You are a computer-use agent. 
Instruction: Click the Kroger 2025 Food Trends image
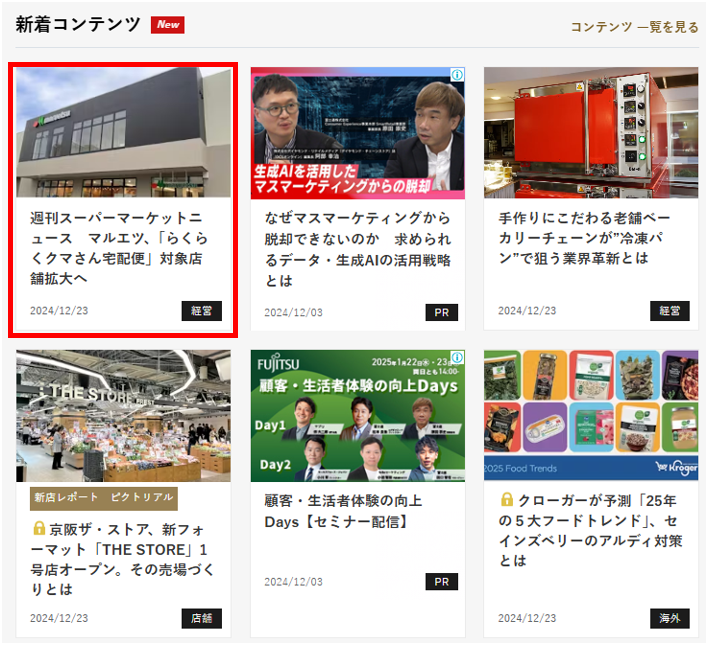tap(590, 415)
